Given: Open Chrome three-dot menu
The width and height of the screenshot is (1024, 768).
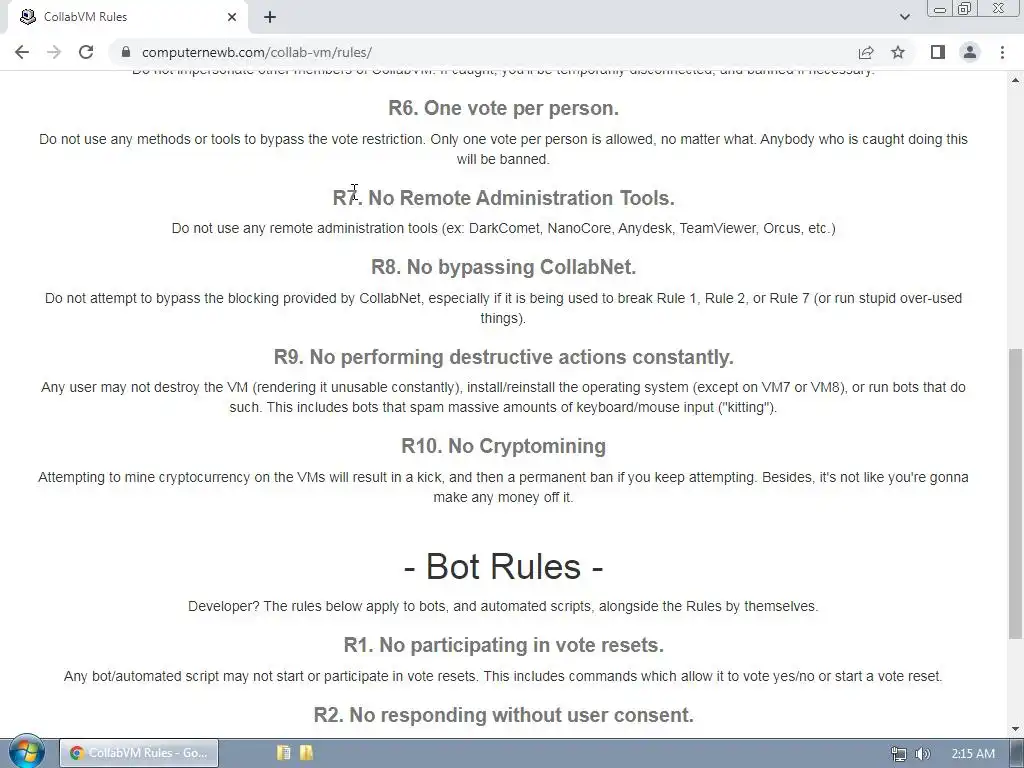Looking at the screenshot, I should pyautogui.click(x=1002, y=52).
